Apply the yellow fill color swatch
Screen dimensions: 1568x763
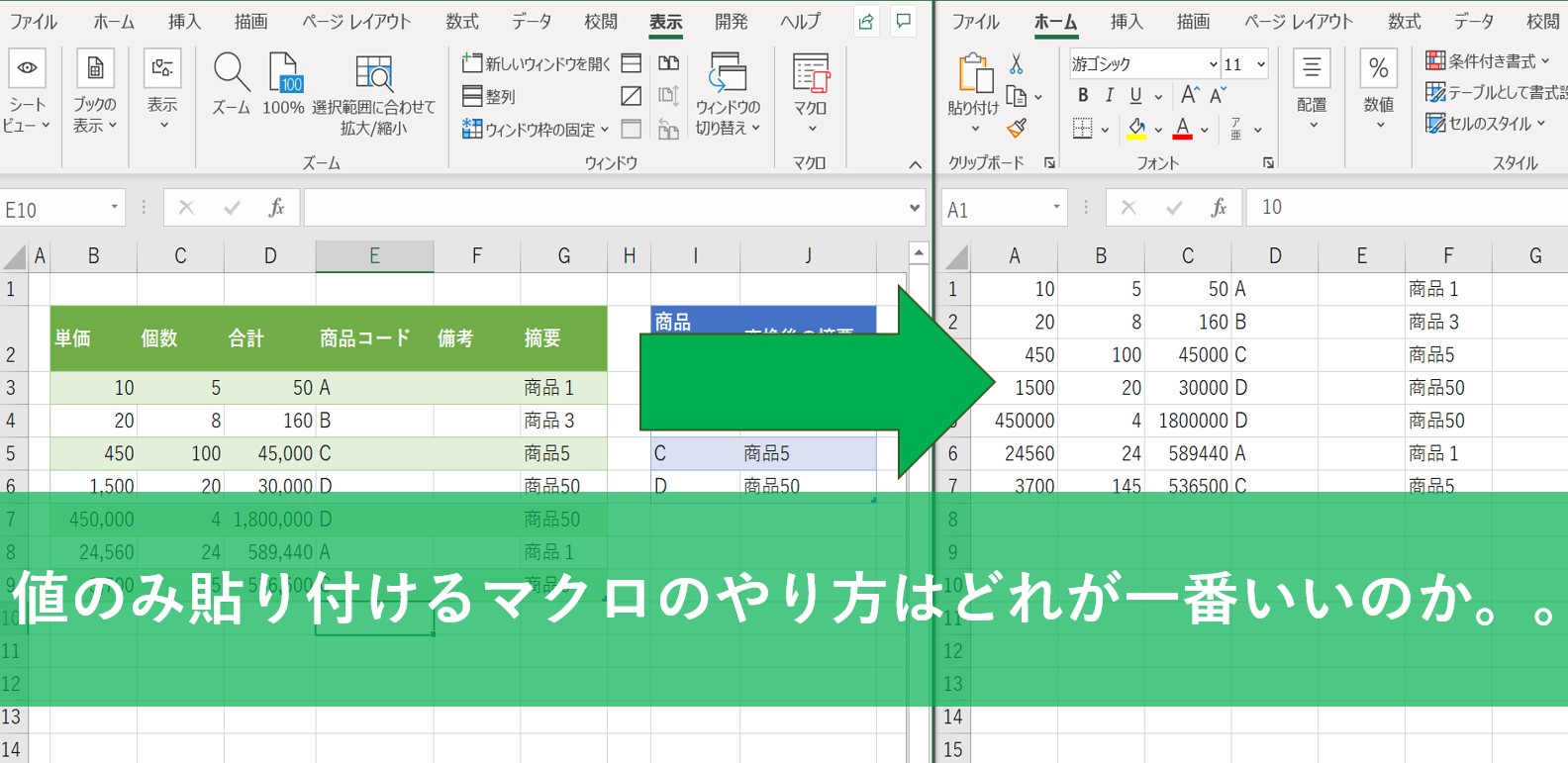(1136, 129)
